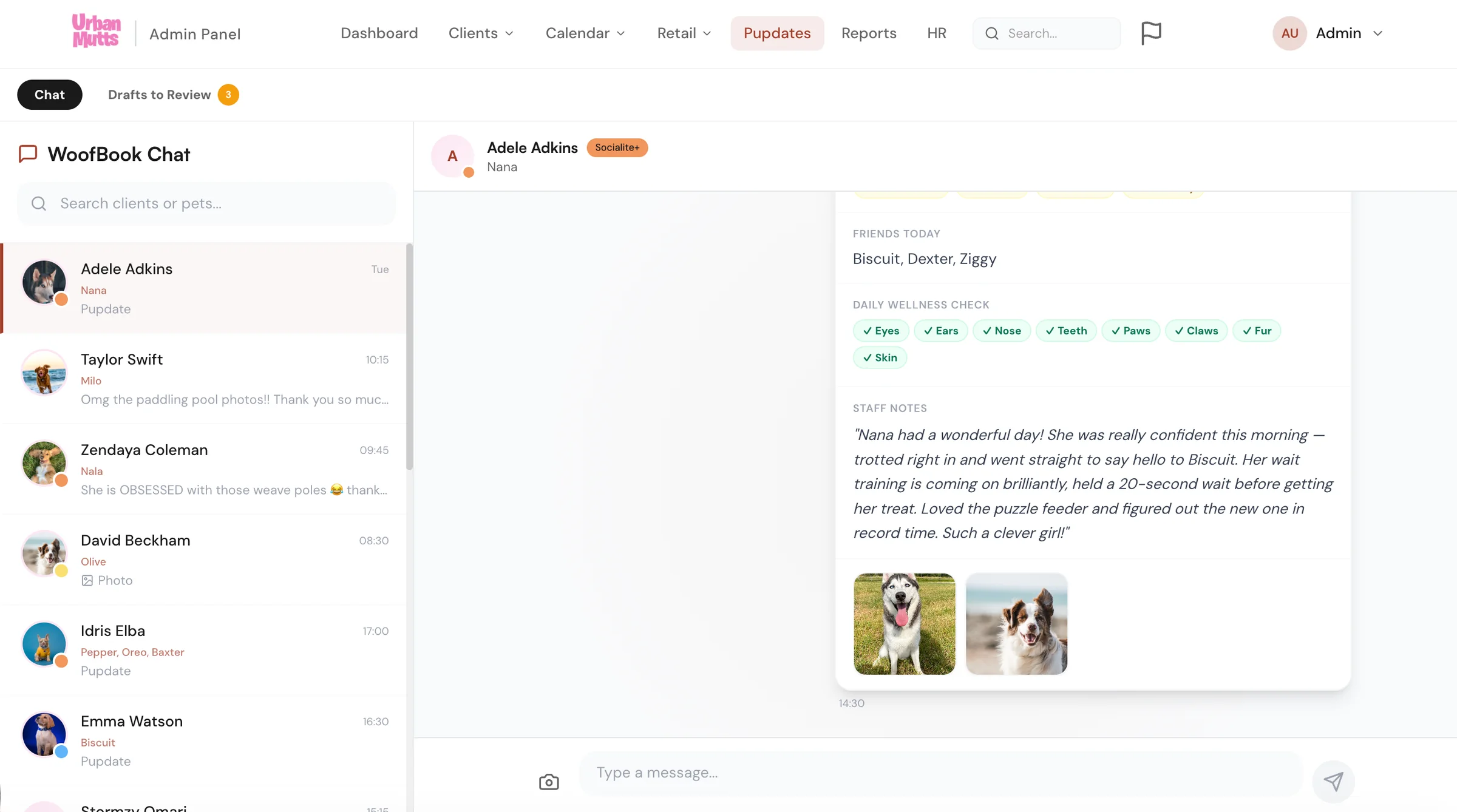
Task: Click 'Pepper, Oreo, Baxter' pet names
Action: coord(132,652)
